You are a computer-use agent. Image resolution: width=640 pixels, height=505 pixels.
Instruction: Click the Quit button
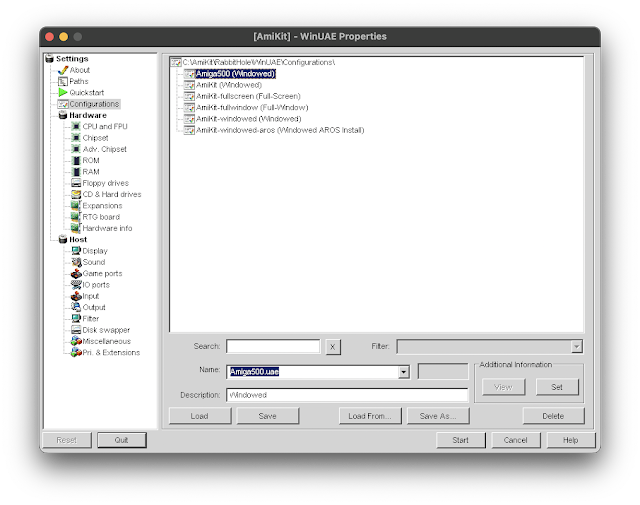click(x=122, y=440)
